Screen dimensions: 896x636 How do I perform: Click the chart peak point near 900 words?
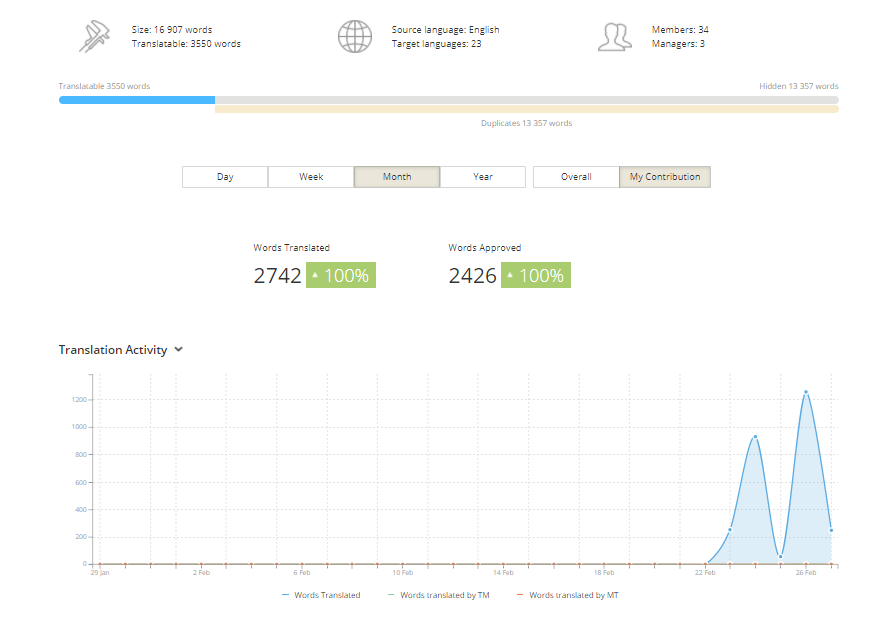[755, 437]
